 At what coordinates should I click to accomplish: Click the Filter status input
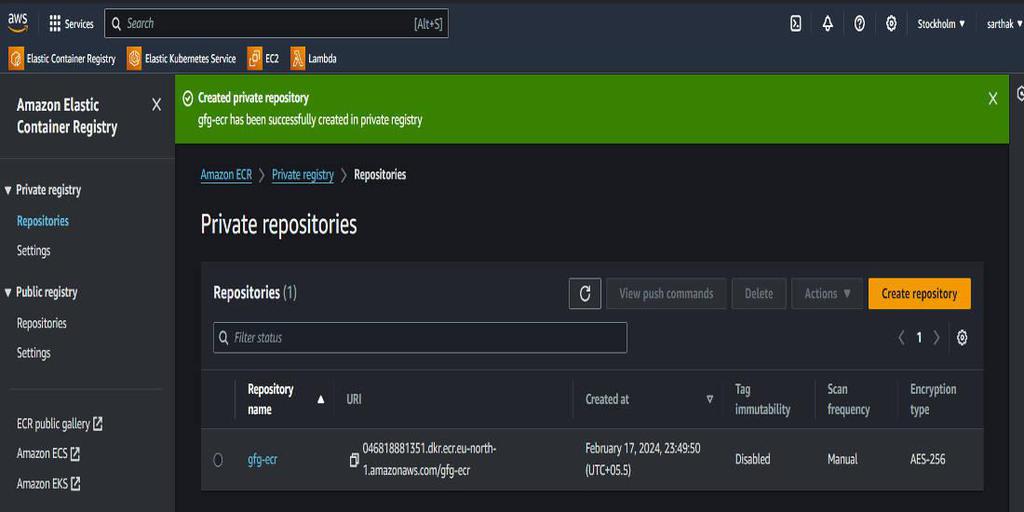(x=420, y=338)
